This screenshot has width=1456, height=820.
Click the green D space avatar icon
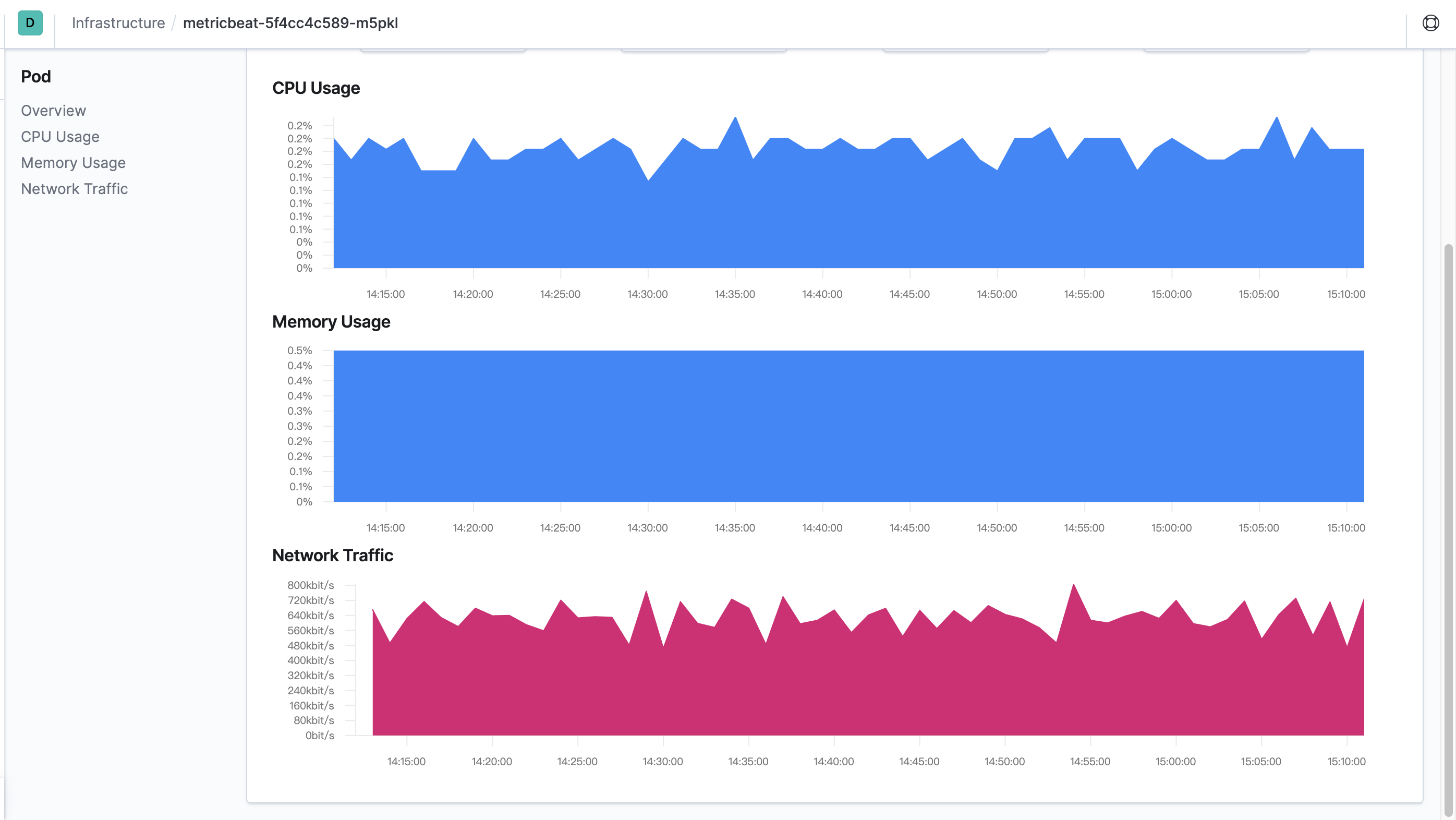pos(30,23)
